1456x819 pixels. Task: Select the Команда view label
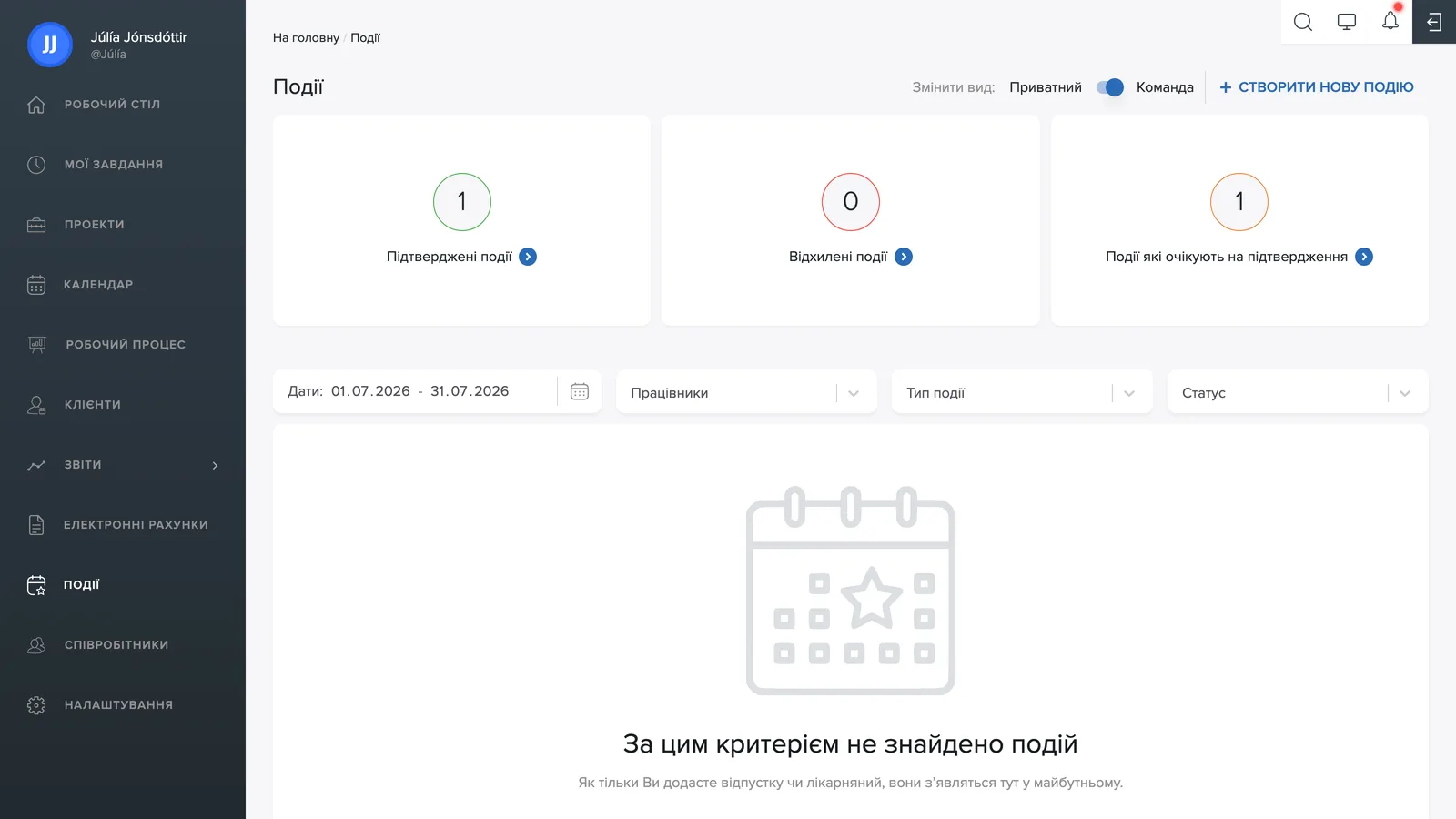1165,87
